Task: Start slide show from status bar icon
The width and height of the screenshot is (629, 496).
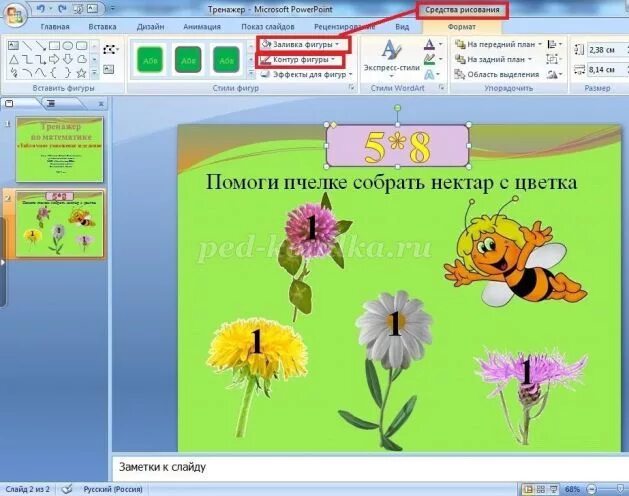Action: [x=553, y=489]
